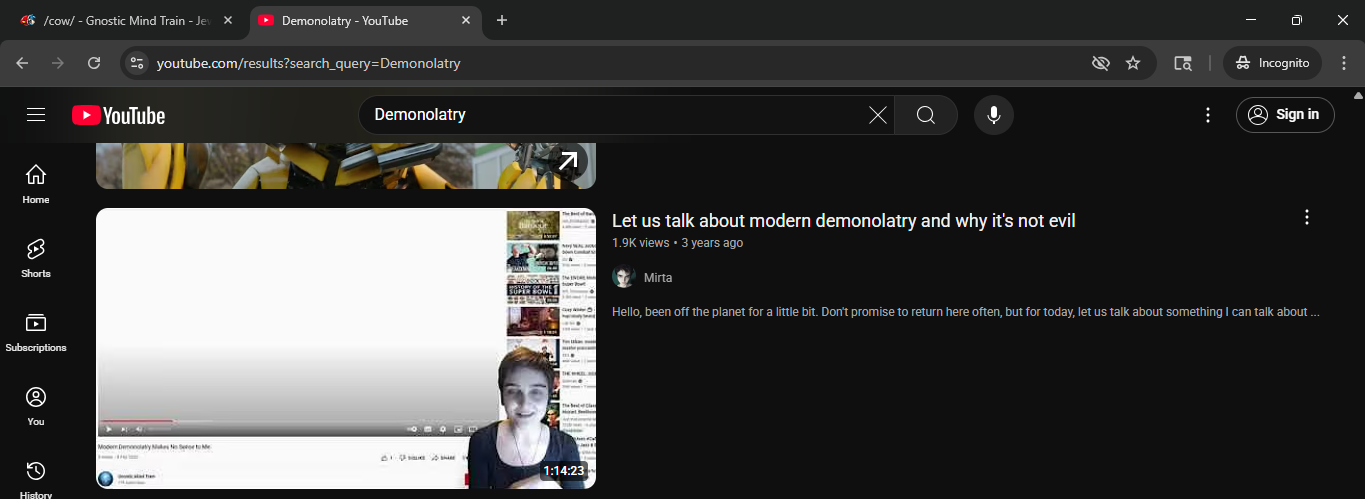Screen dimensions: 1365x499
Task: Close the /cow/ Gnostic Mind Train tab
Action: (228, 20)
